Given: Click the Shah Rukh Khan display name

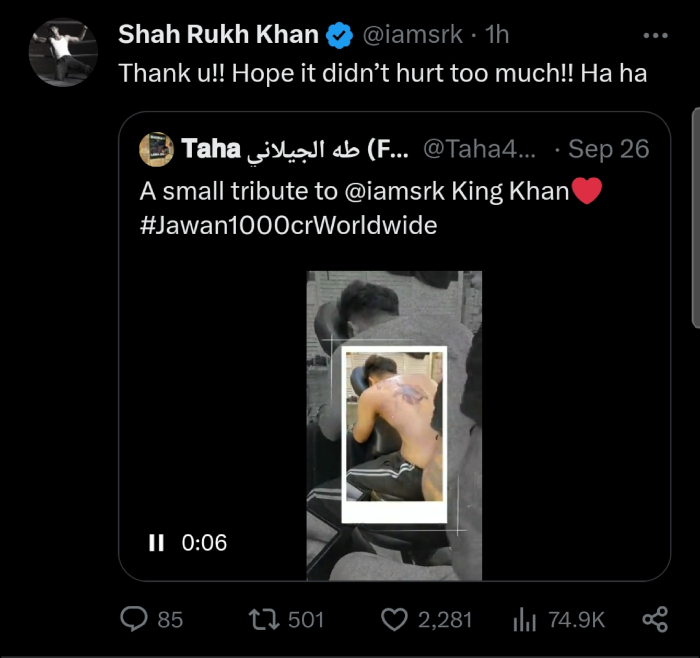Looking at the screenshot, I should [218, 35].
